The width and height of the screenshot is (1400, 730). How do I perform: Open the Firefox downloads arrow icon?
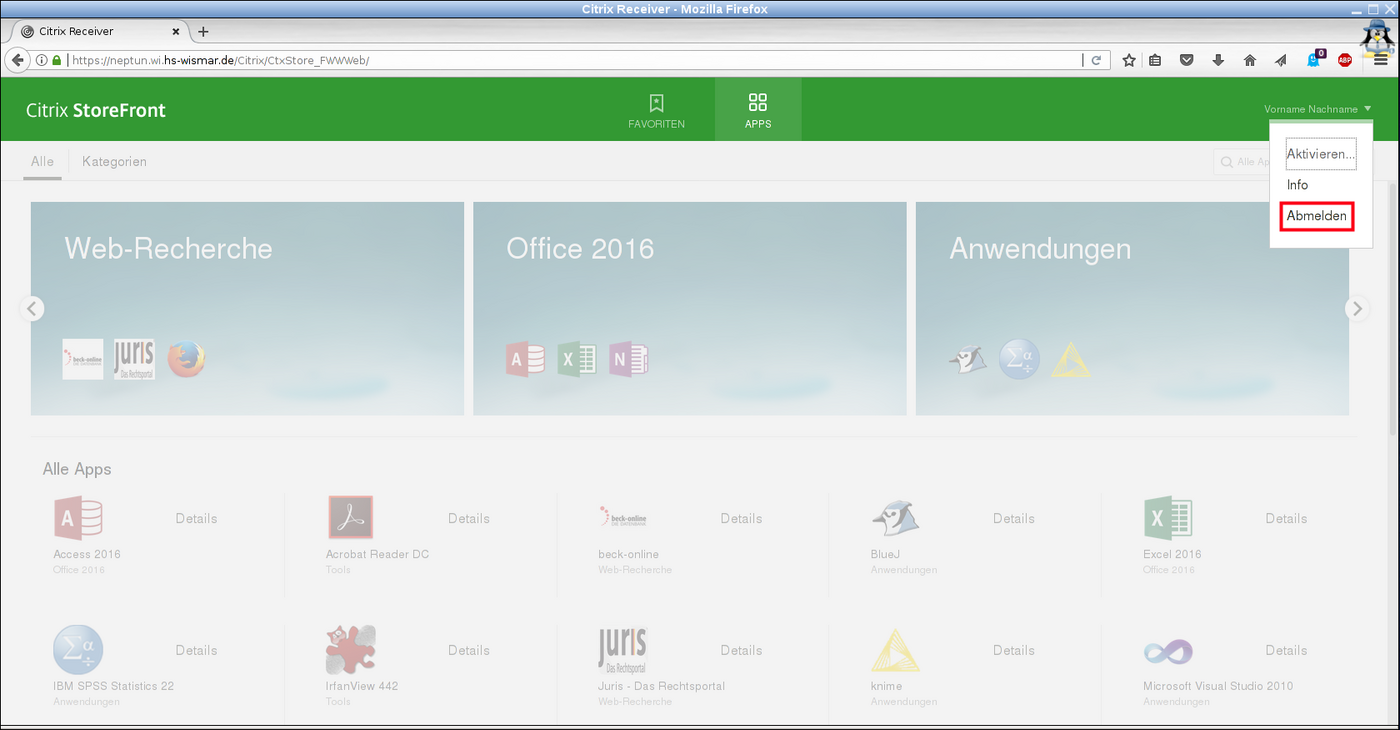pyautogui.click(x=1218, y=60)
